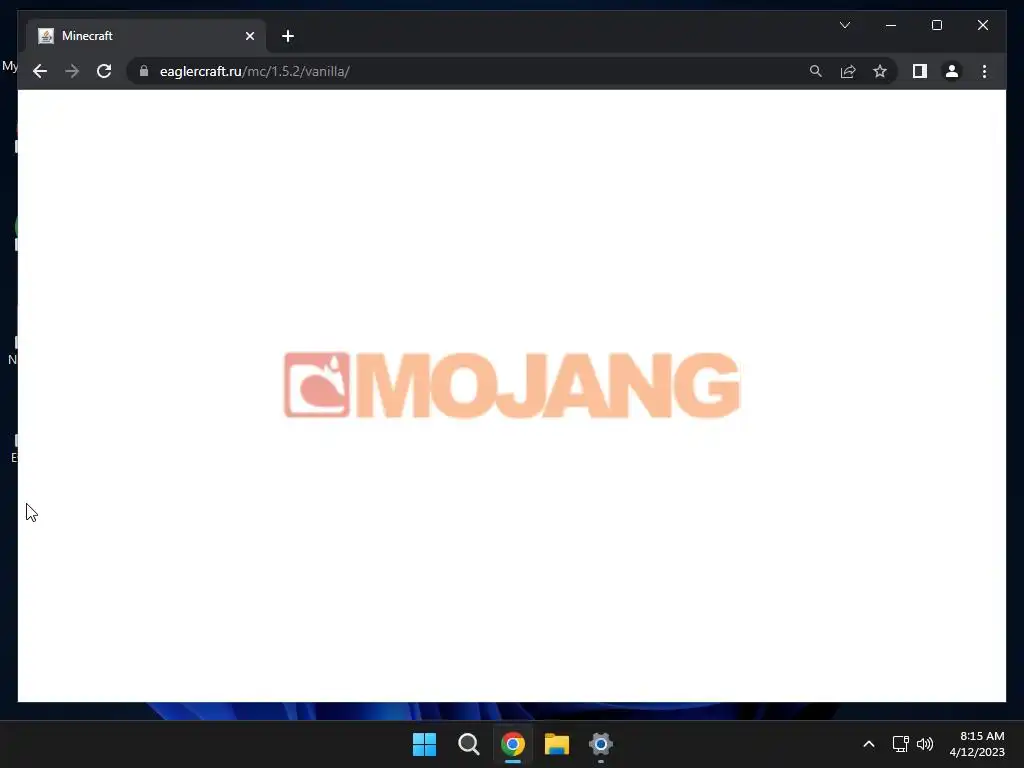Screen dimensions: 1024x768
Task: Show hidden system tray icons
Action: coord(869,744)
